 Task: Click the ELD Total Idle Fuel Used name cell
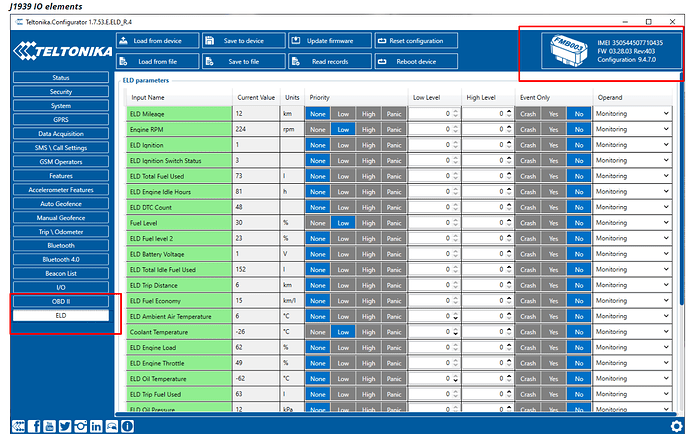(x=180, y=269)
